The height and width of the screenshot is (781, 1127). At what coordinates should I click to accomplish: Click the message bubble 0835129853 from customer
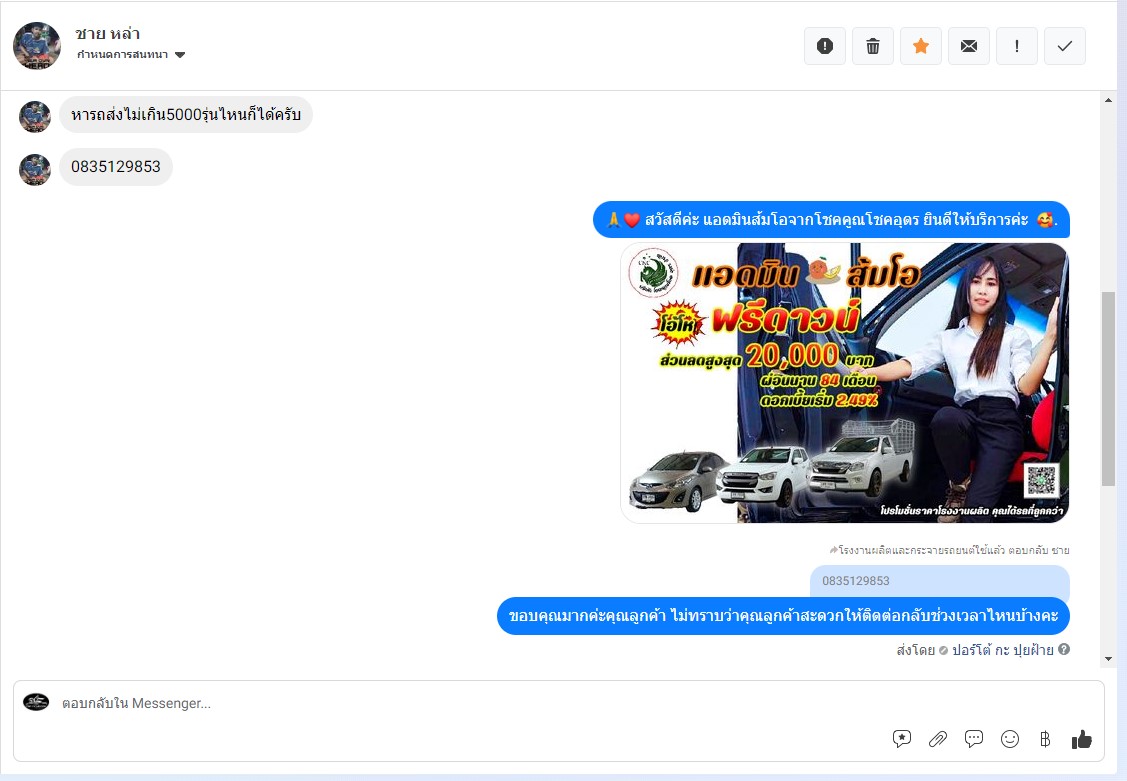116,167
